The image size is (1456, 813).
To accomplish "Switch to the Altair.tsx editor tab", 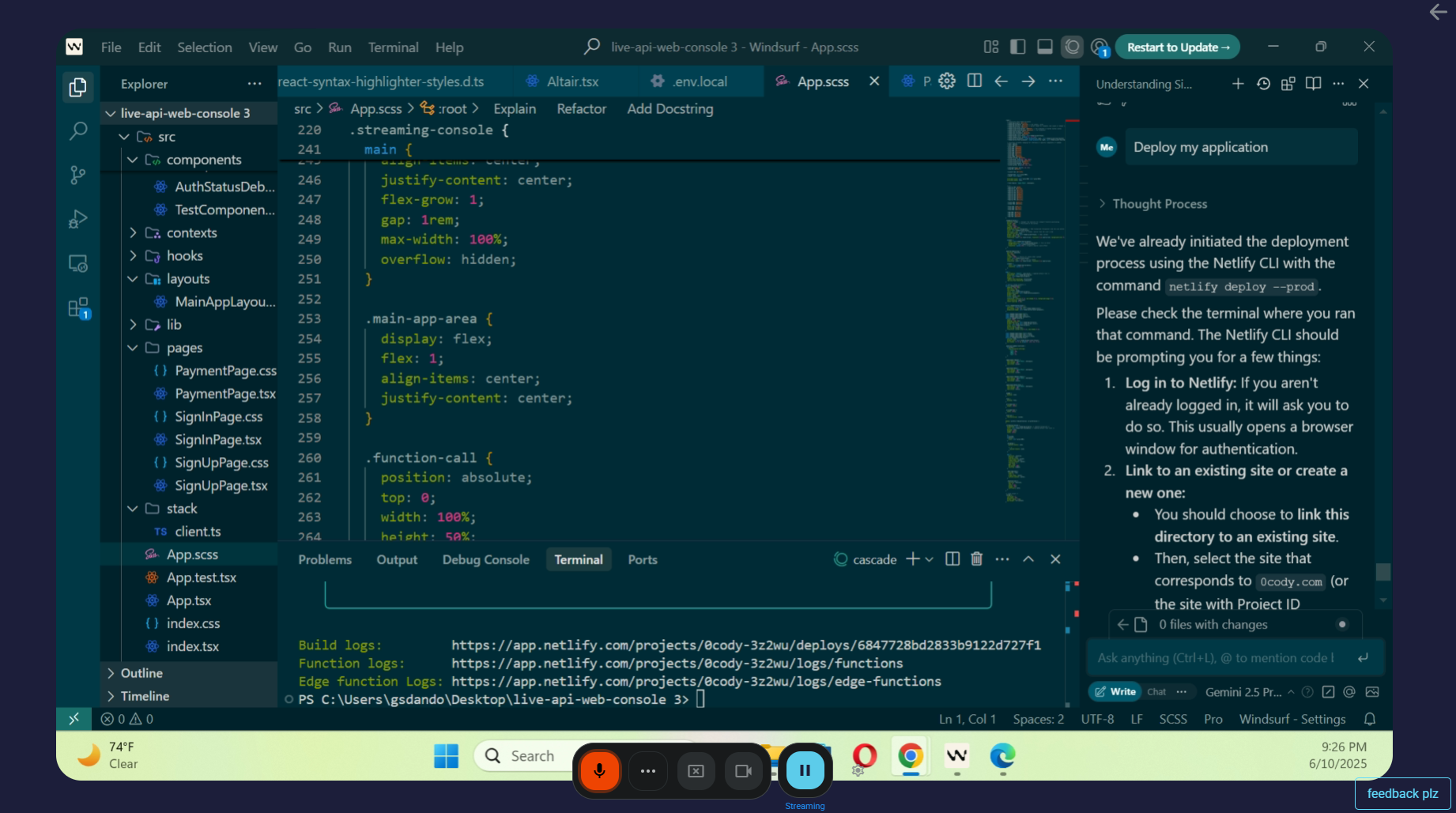I will 572,81.
